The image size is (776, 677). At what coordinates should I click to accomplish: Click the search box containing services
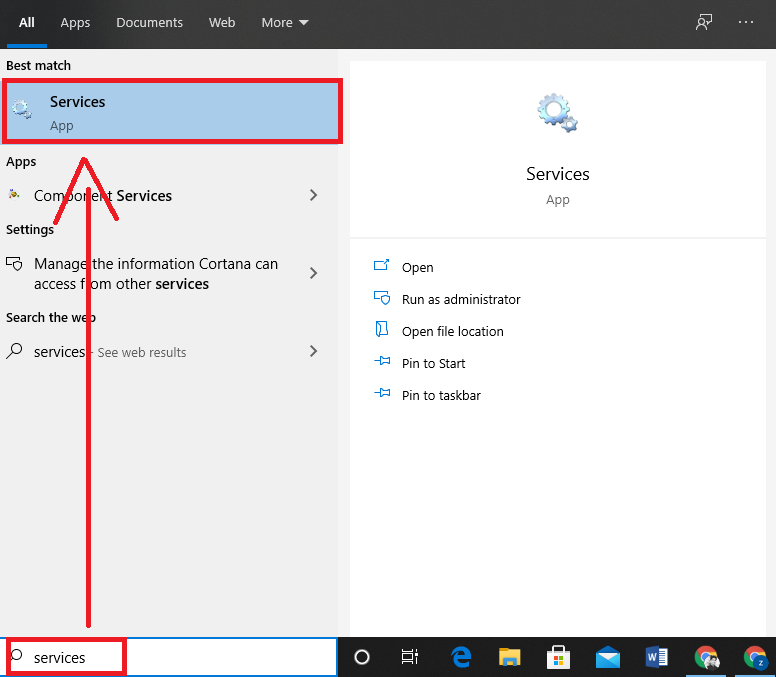point(169,657)
